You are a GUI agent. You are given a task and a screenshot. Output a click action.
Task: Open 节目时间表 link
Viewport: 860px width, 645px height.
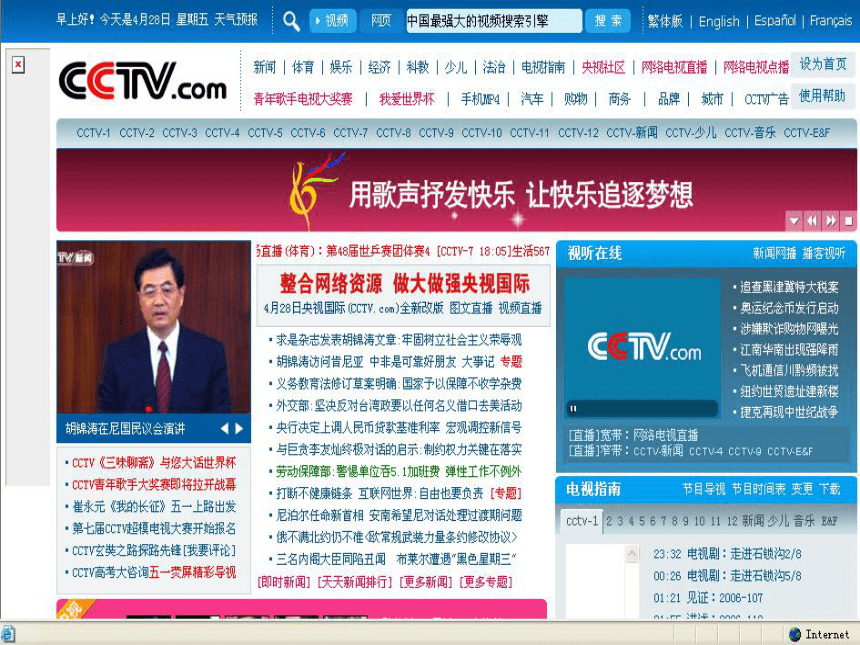[759, 489]
